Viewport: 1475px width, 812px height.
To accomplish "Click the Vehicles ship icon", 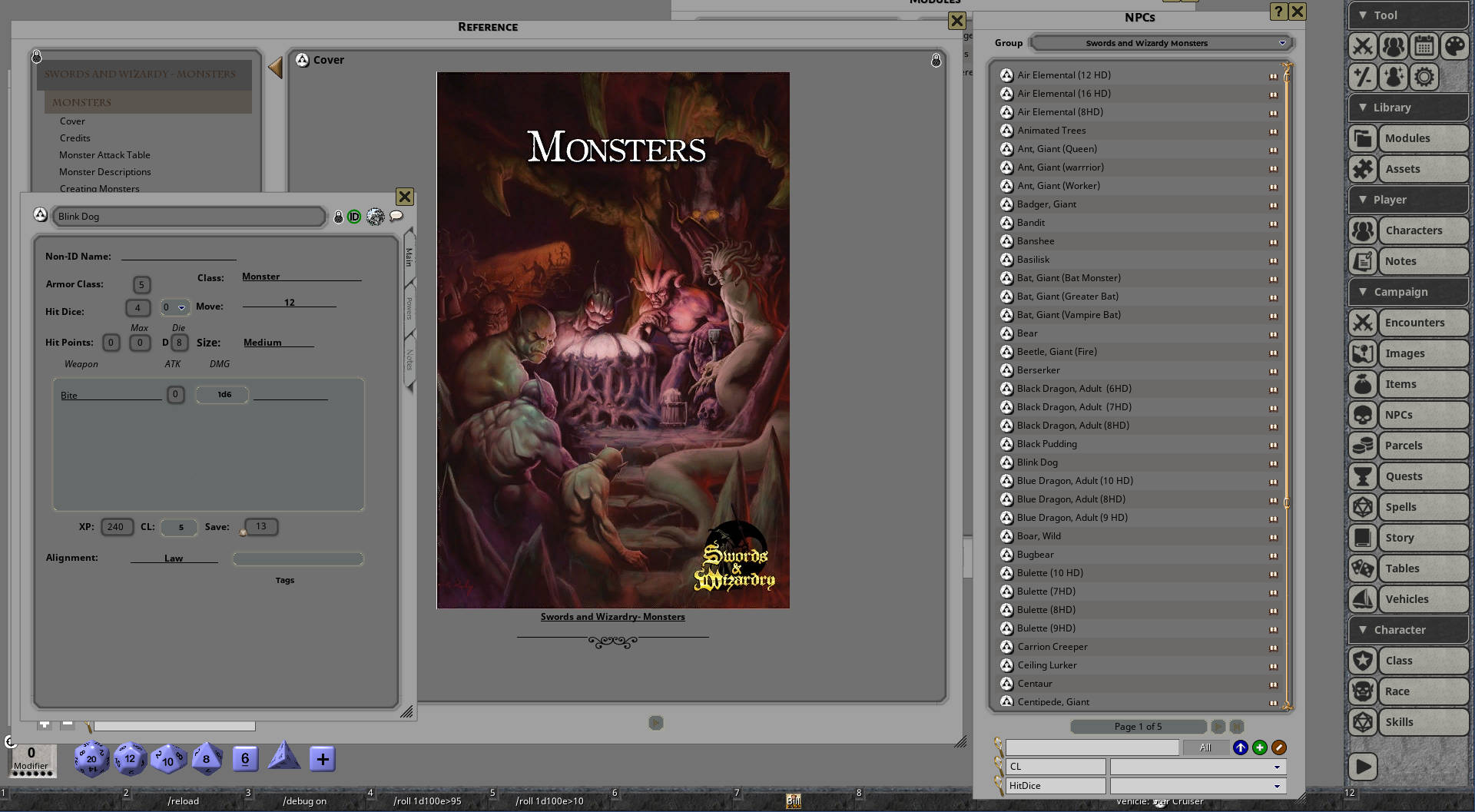I will point(1363,599).
